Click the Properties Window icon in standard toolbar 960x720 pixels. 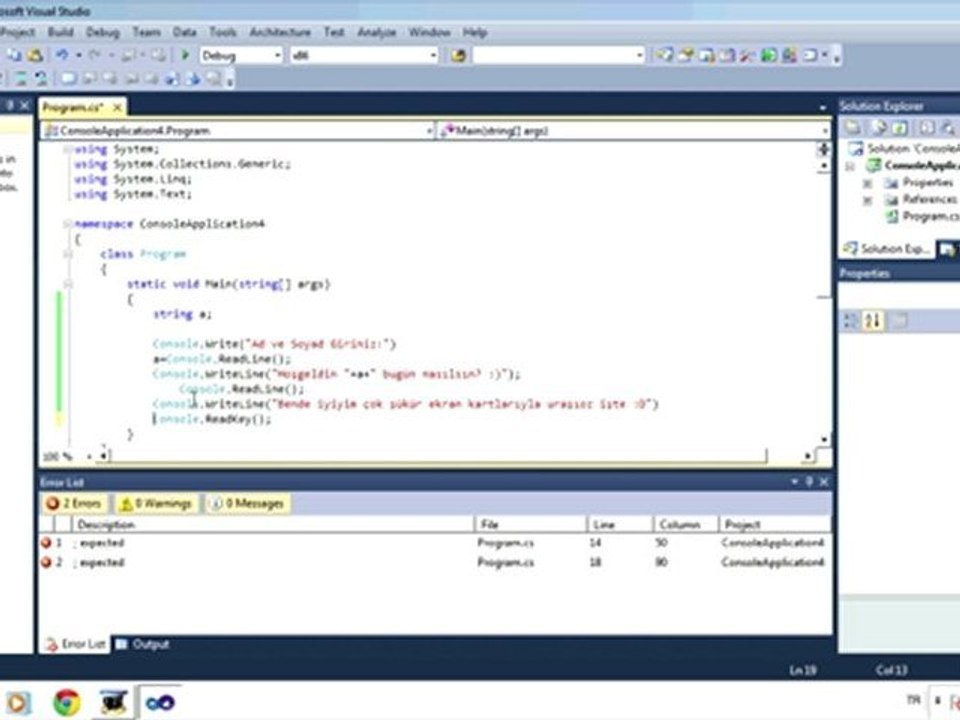pos(685,56)
